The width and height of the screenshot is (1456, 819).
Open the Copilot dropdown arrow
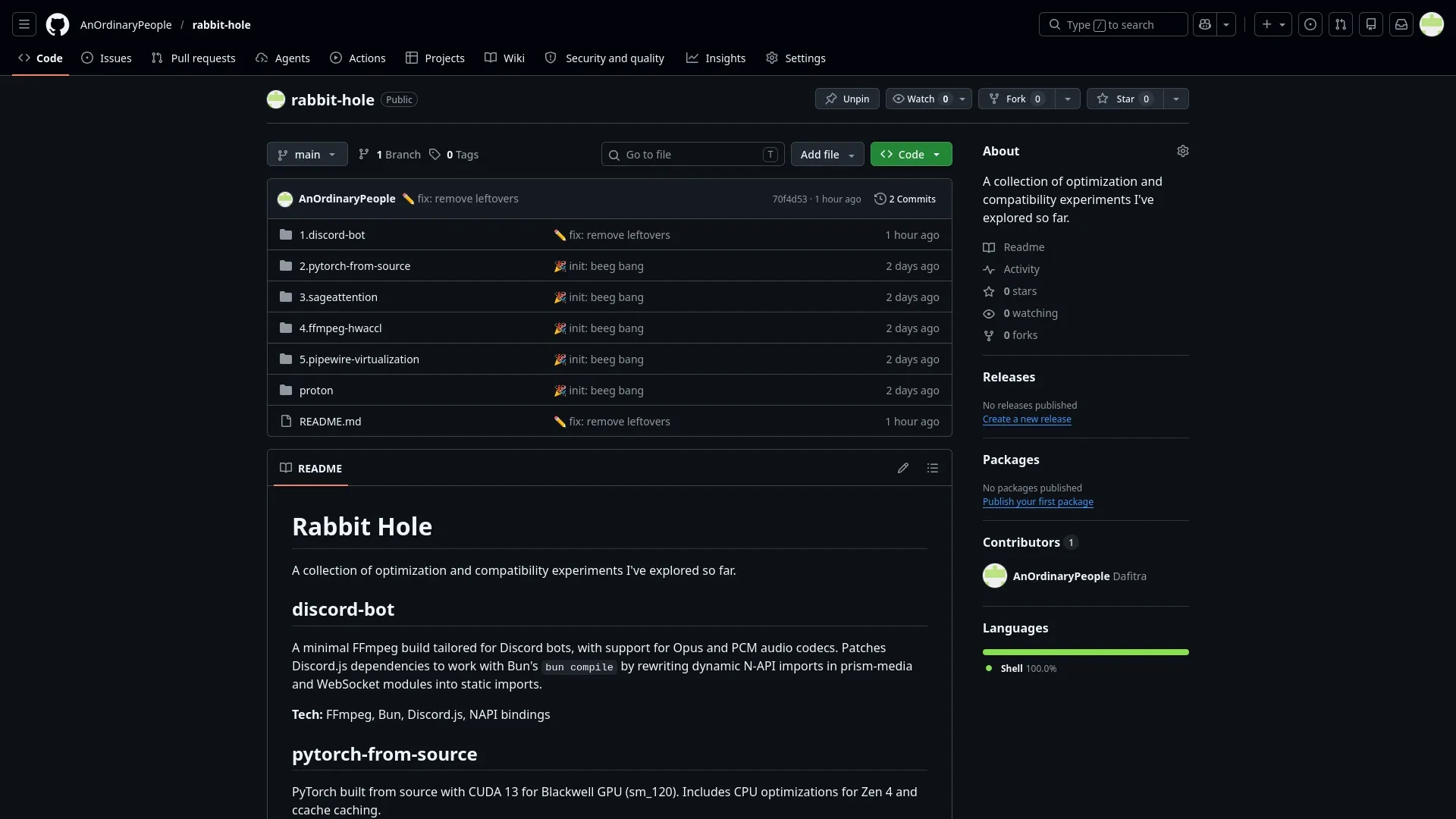point(1226,24)
